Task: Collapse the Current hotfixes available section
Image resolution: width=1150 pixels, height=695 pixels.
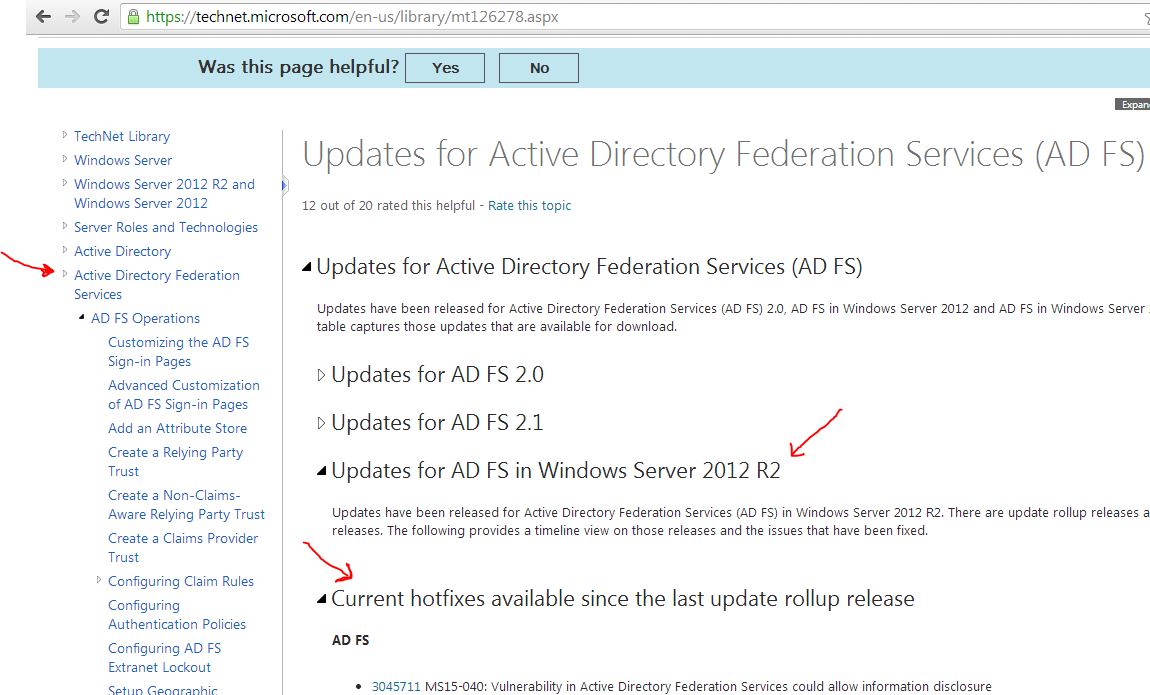Action: click(321, 599)
